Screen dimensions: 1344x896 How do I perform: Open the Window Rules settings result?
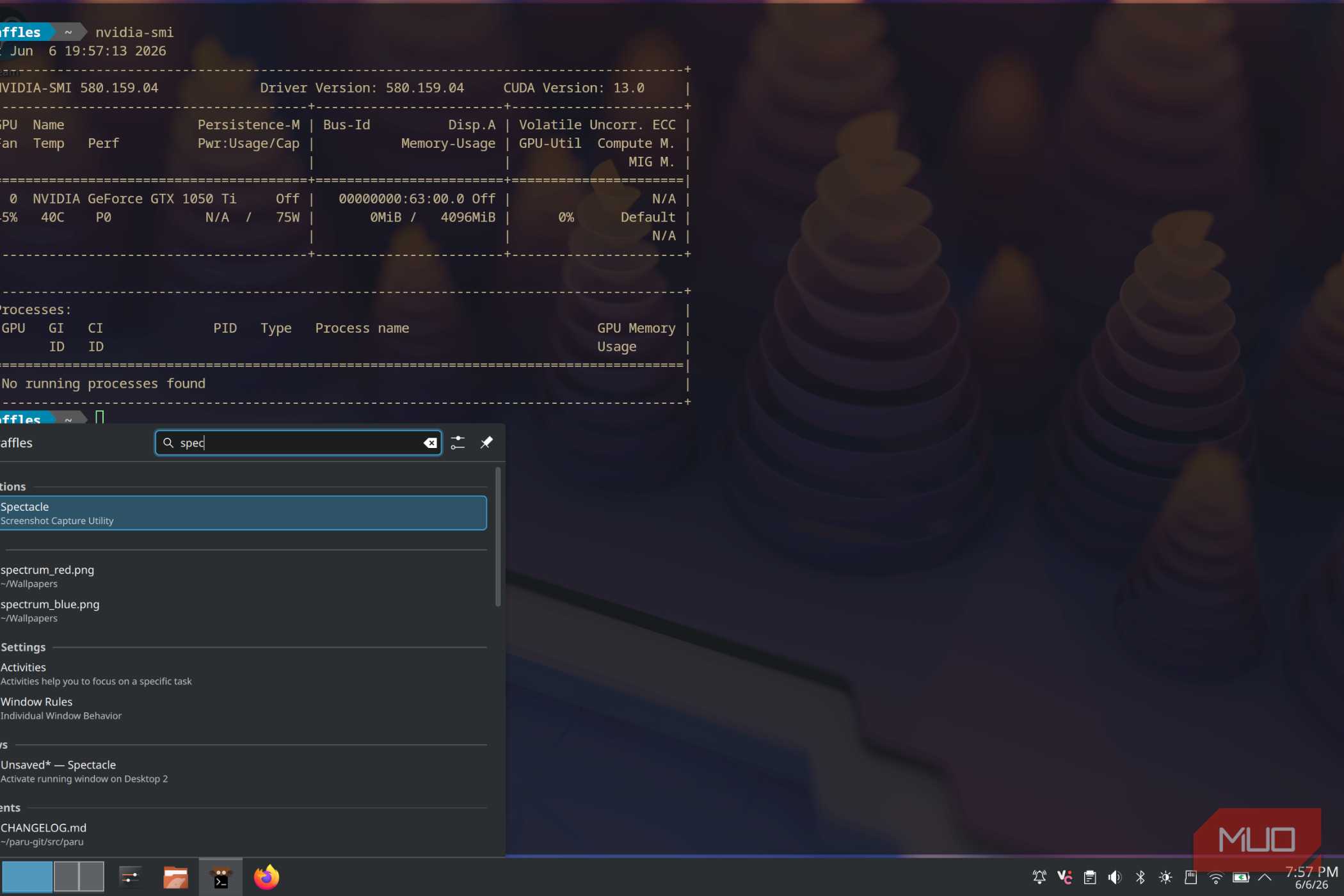point(243,708)
